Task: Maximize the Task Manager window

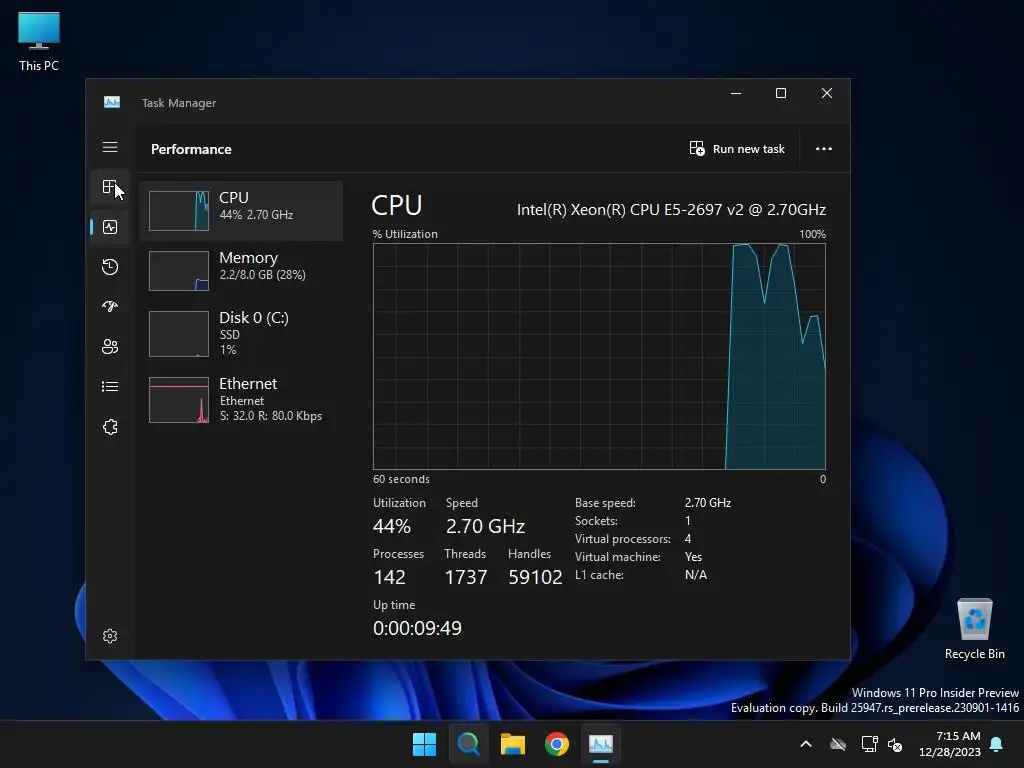Action: [x=780, y=93]
